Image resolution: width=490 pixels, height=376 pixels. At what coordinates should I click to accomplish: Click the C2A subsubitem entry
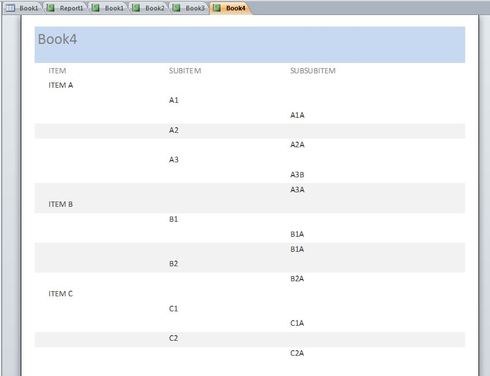click(297, 353)
